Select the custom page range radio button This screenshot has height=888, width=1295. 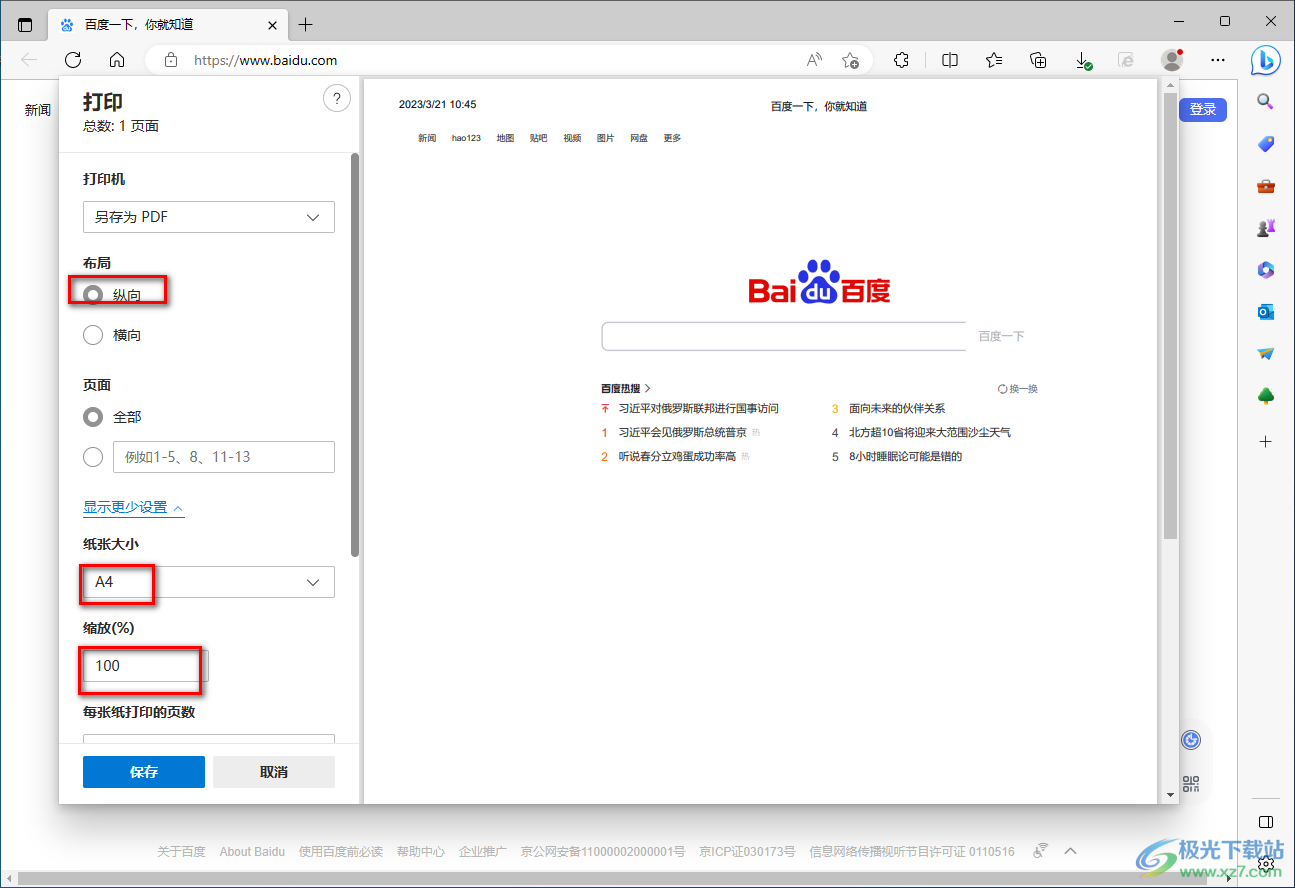93,457
